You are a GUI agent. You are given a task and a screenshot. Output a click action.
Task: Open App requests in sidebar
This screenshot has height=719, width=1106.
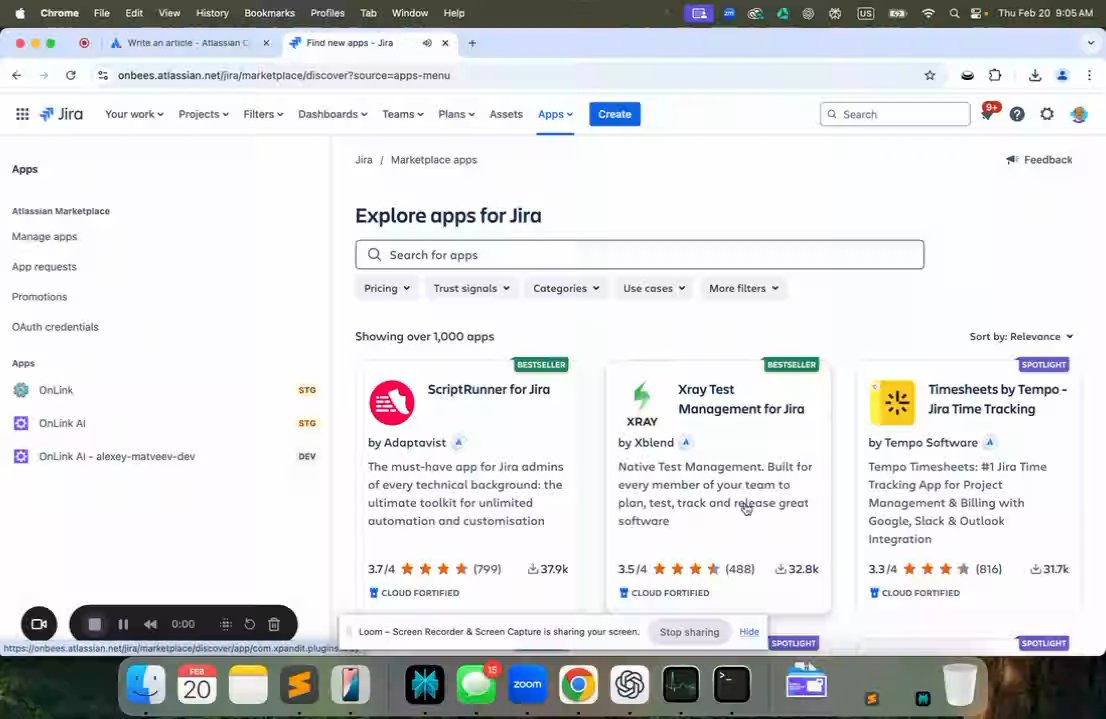point(44,267)
